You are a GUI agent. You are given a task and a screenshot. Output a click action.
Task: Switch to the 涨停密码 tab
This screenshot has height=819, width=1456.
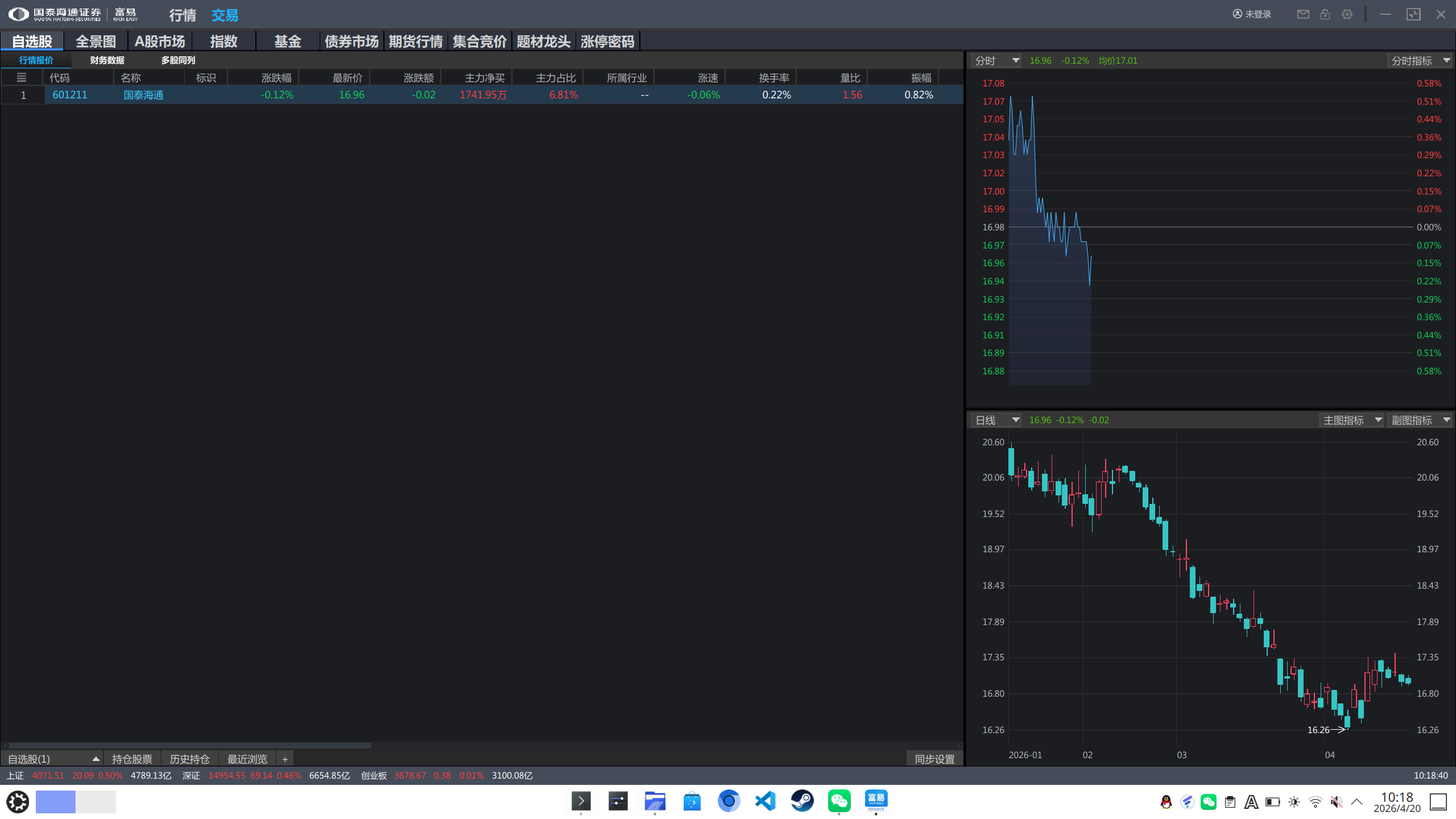(607, 42)
